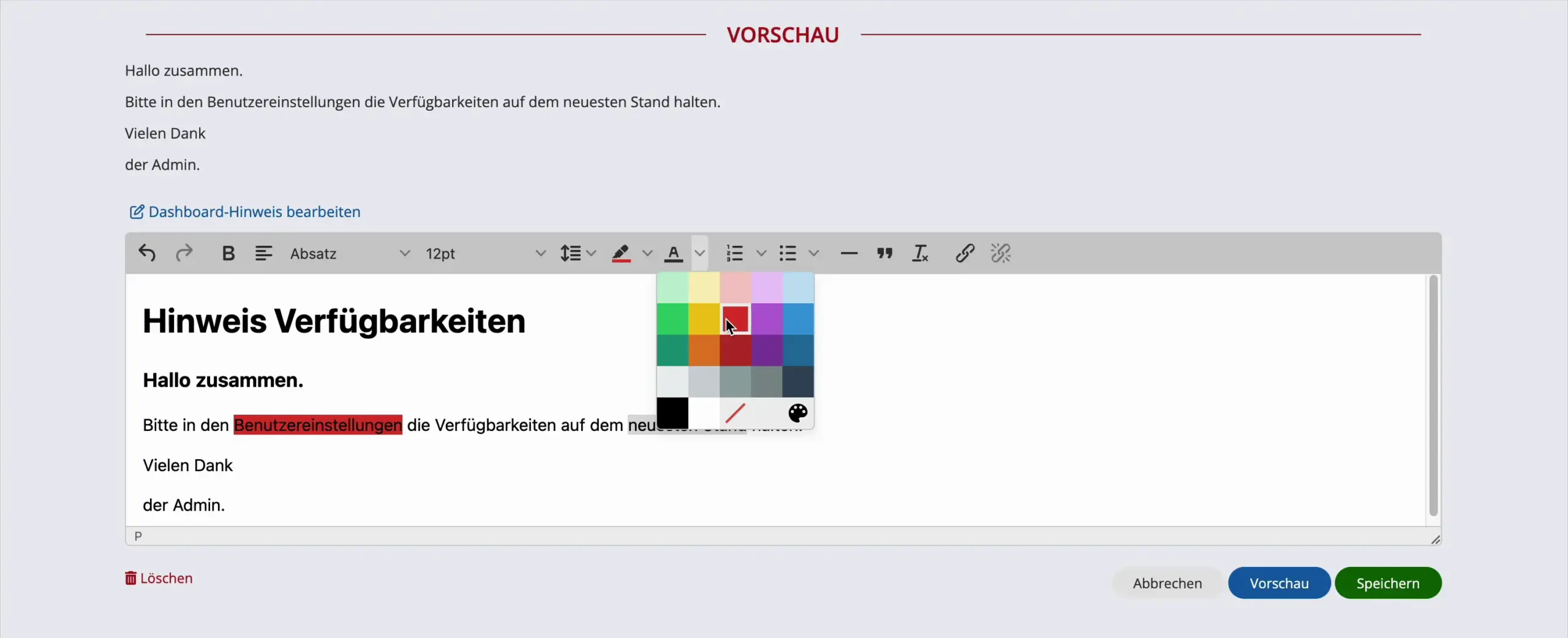
Task: Select the light blue color swatch
Action: coord(797,288)
